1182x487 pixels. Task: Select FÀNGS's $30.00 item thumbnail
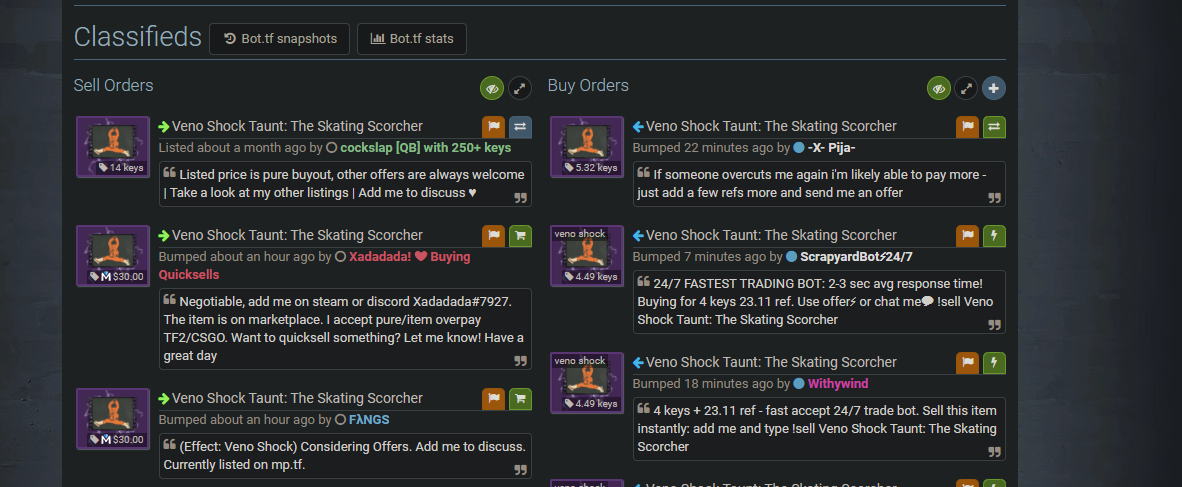pyautogui.click(x=113, y=419)
